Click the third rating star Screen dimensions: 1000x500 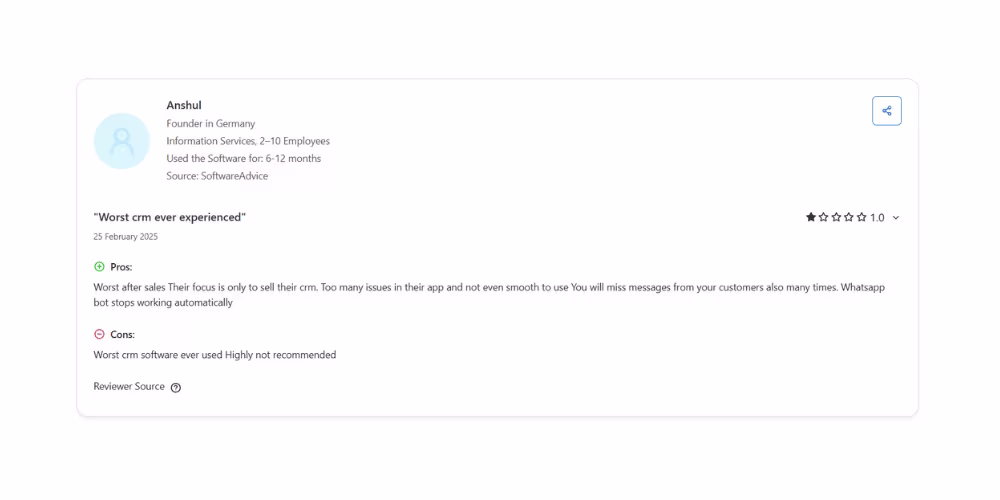pos(836,217)
